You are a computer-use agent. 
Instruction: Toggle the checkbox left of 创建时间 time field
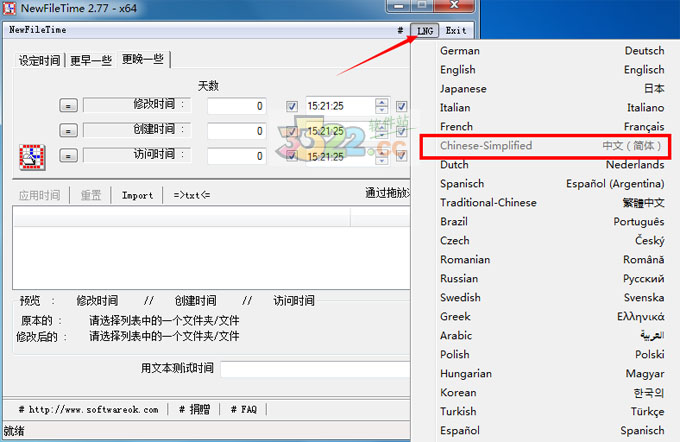click(292, 131)
